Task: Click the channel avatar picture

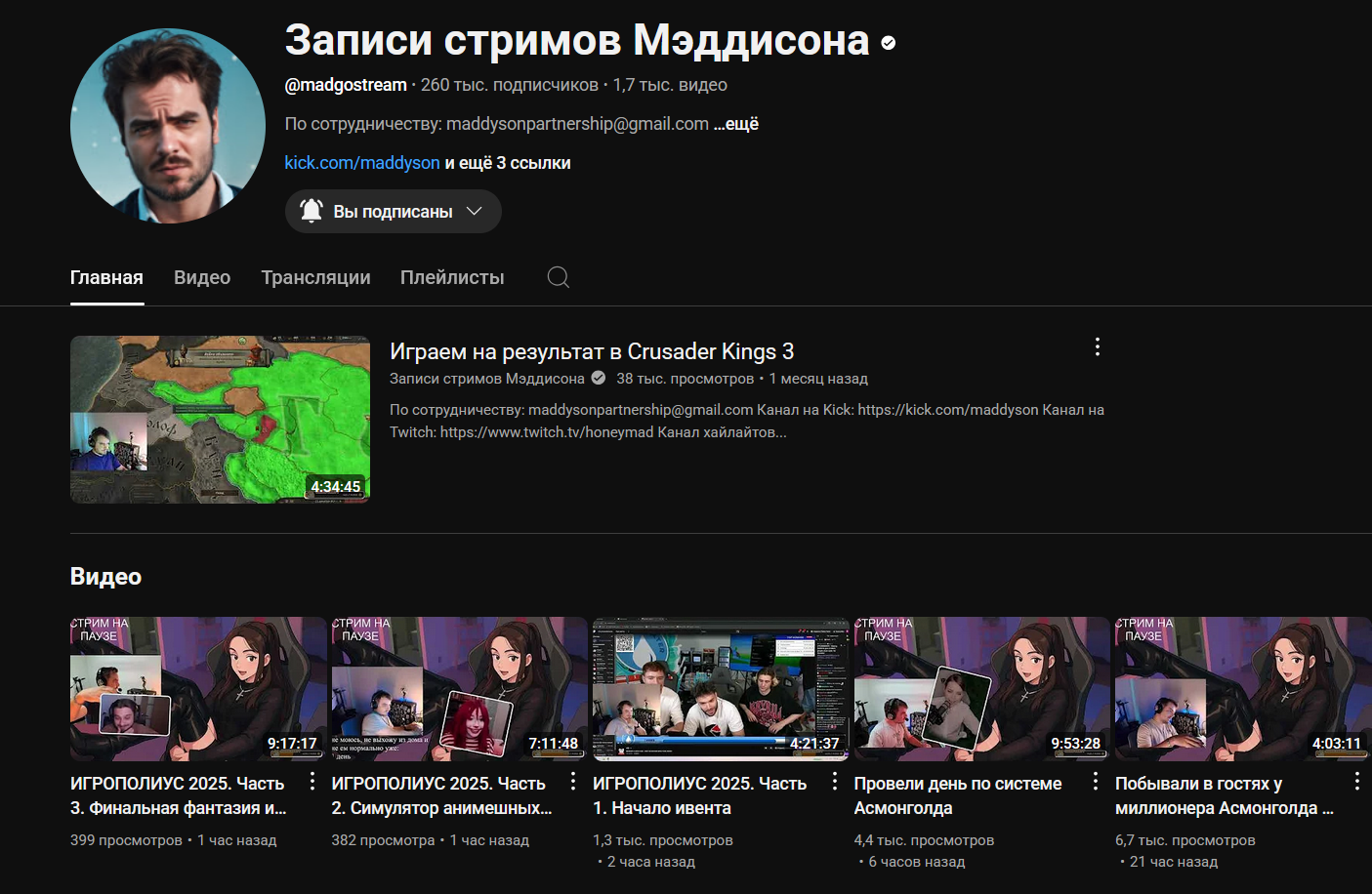Action: 168,126
